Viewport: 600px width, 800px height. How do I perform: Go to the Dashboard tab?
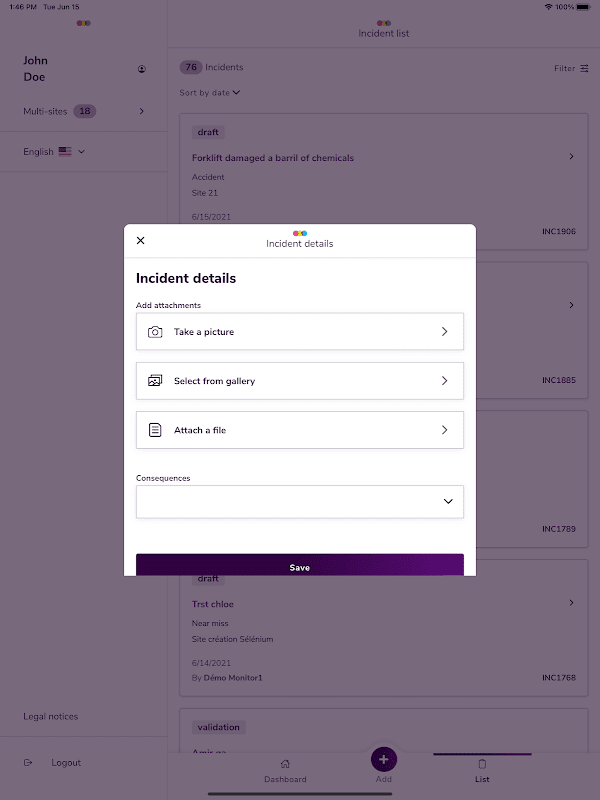[x=285, y=770]
